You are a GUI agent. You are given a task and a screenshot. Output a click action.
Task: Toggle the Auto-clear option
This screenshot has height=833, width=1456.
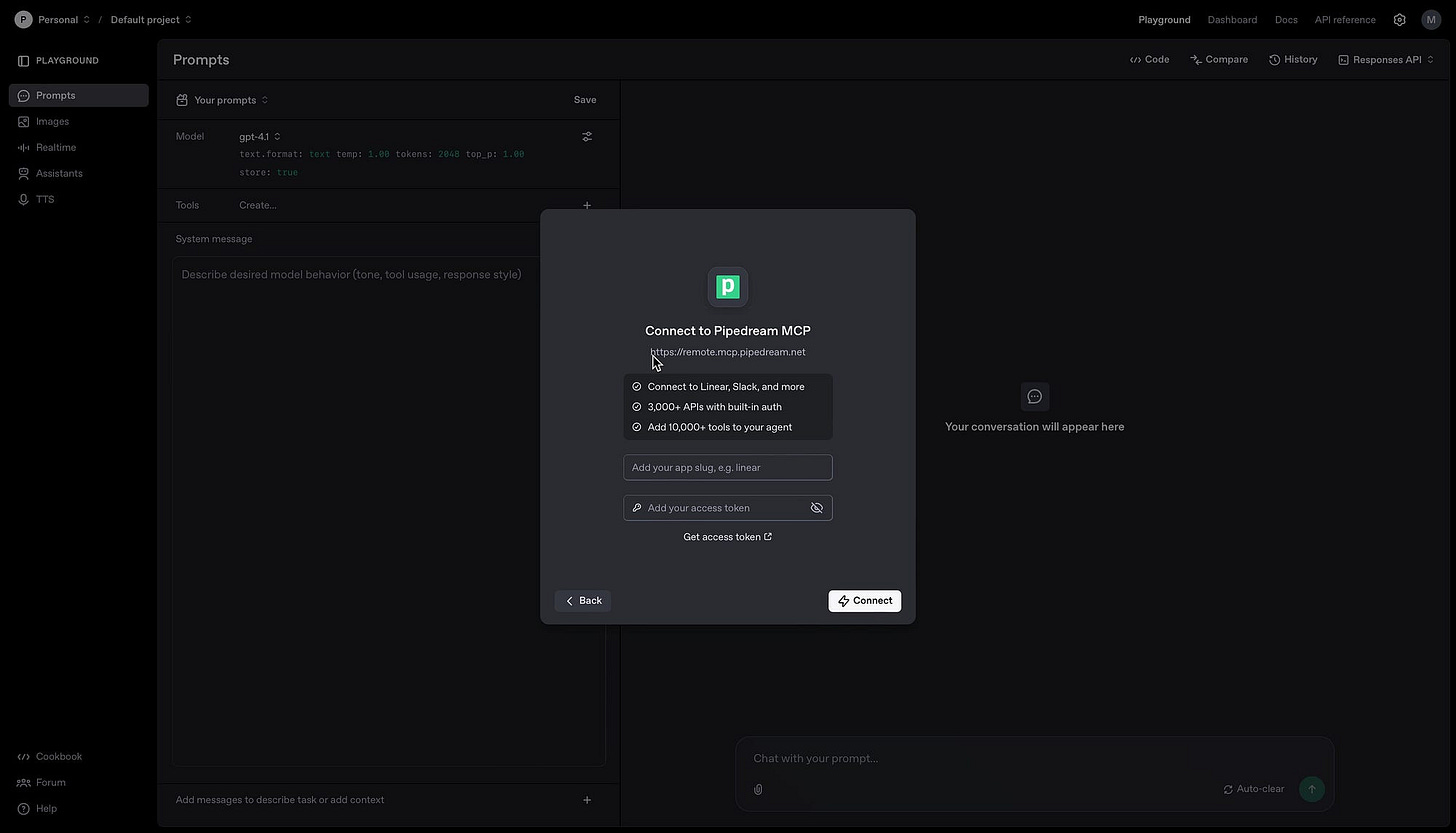(x=1254, y=789)
